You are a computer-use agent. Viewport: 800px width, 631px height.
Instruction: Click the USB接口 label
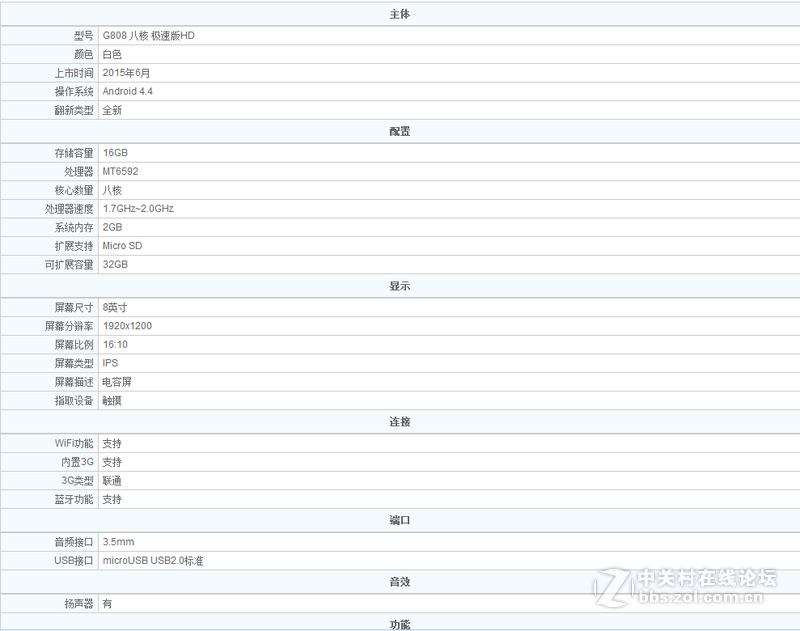74,561
